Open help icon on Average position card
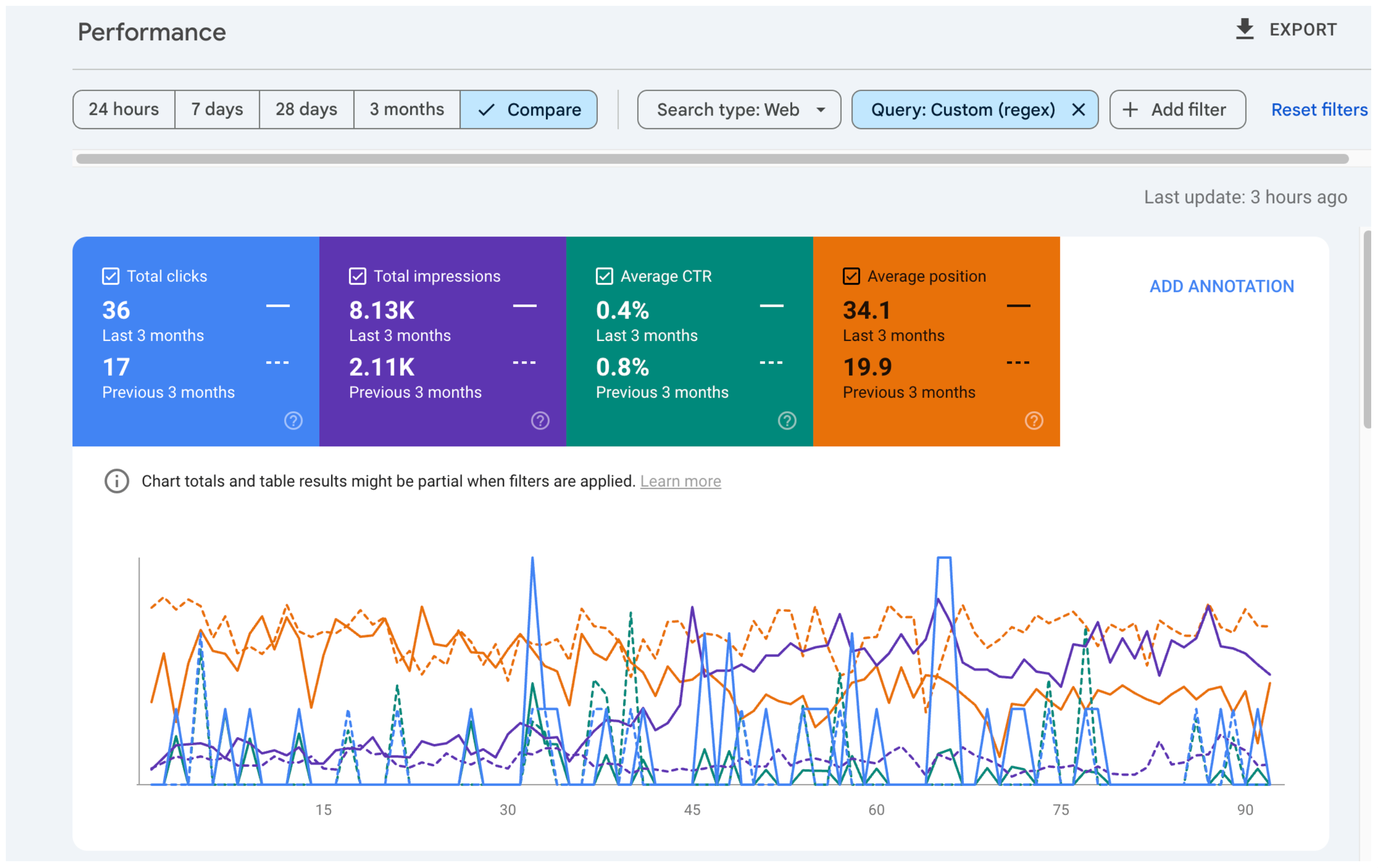The width and height of the screenshot is (1378, 868). point(1034,420)
